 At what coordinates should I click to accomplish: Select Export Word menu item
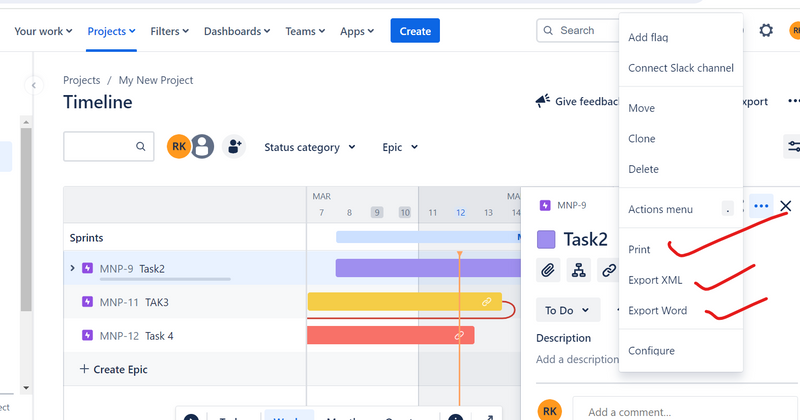click(x=681, y=310)
